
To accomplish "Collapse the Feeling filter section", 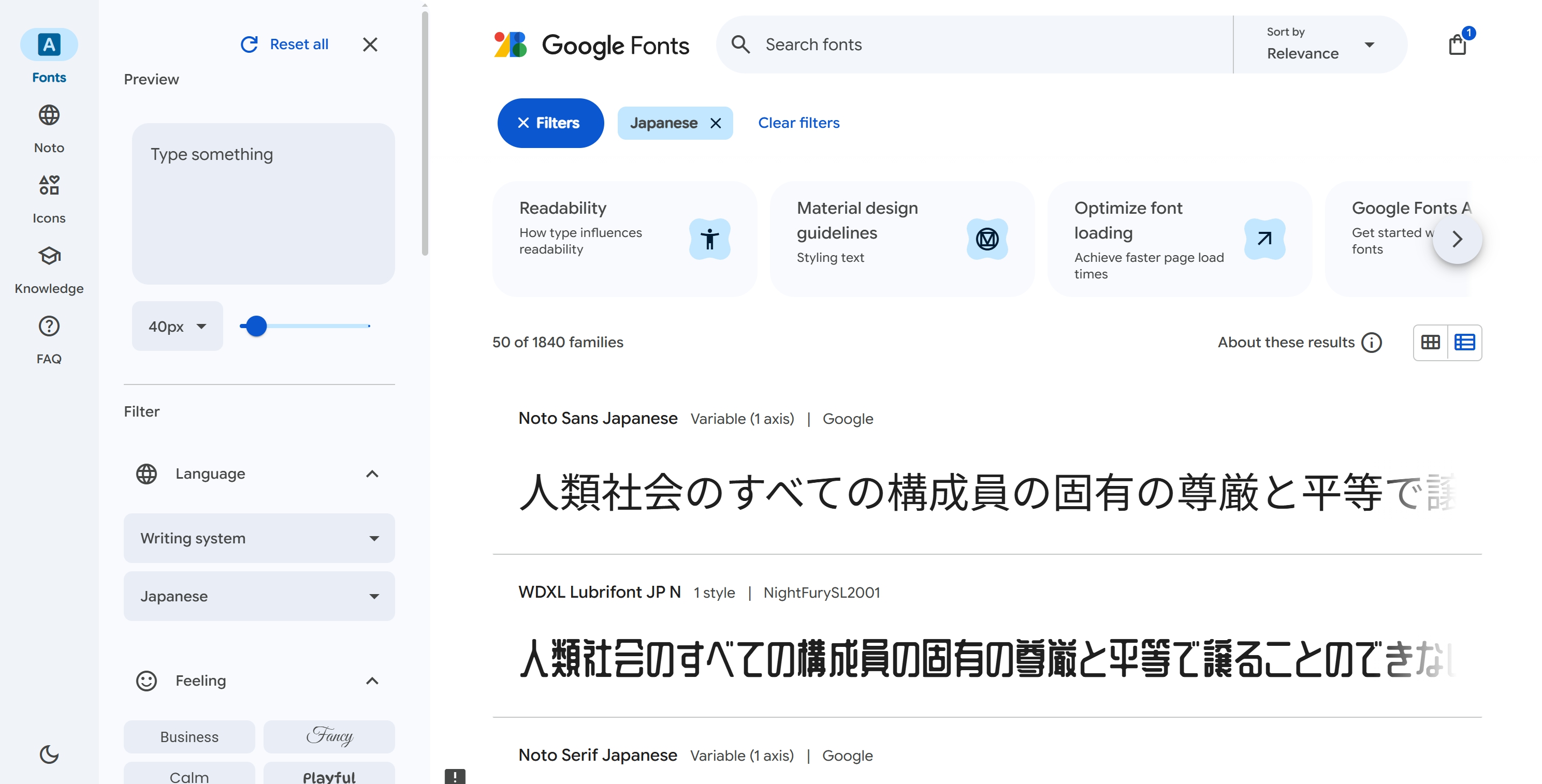I will point(372,681).
